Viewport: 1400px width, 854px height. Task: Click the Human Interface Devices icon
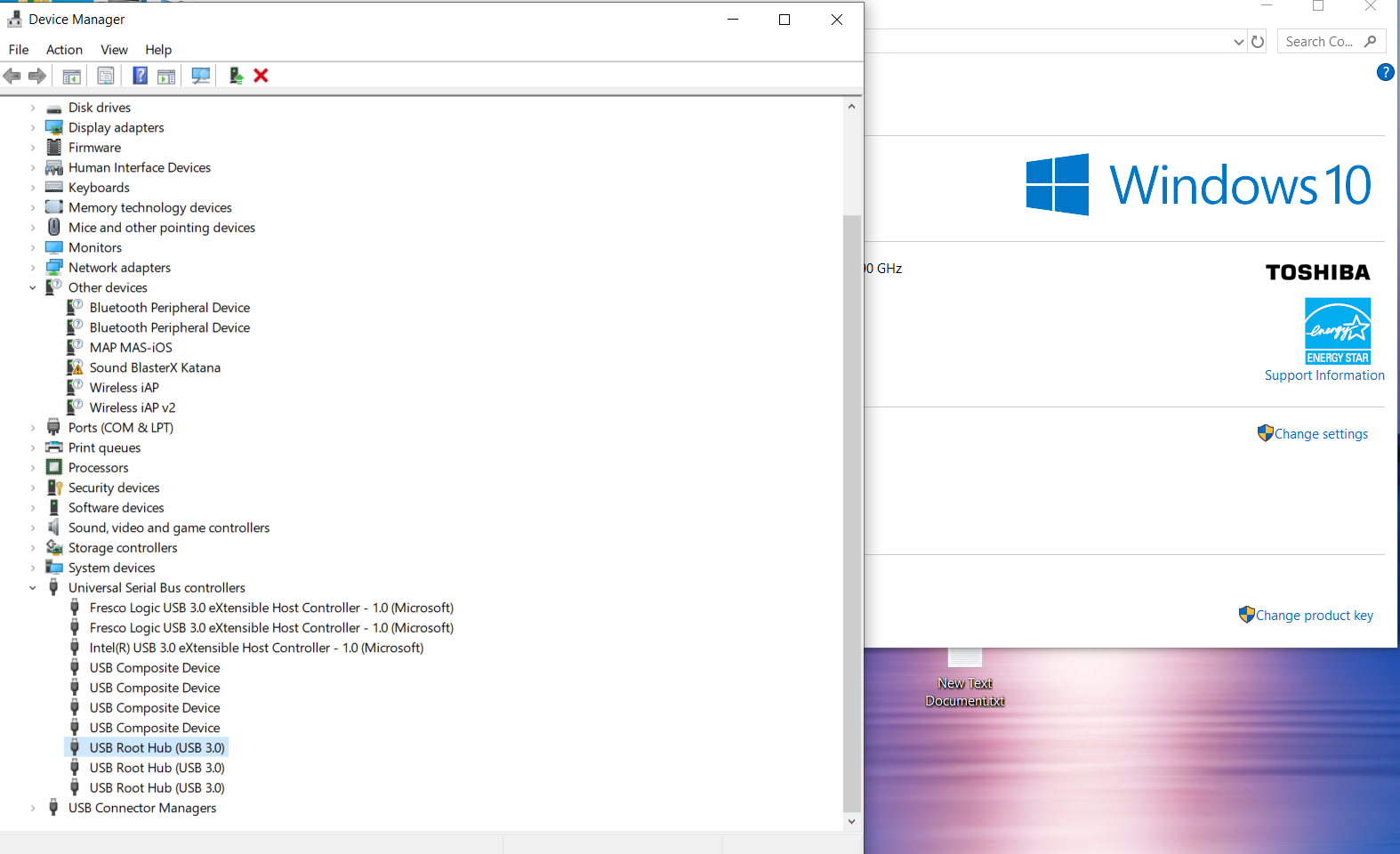54,167
